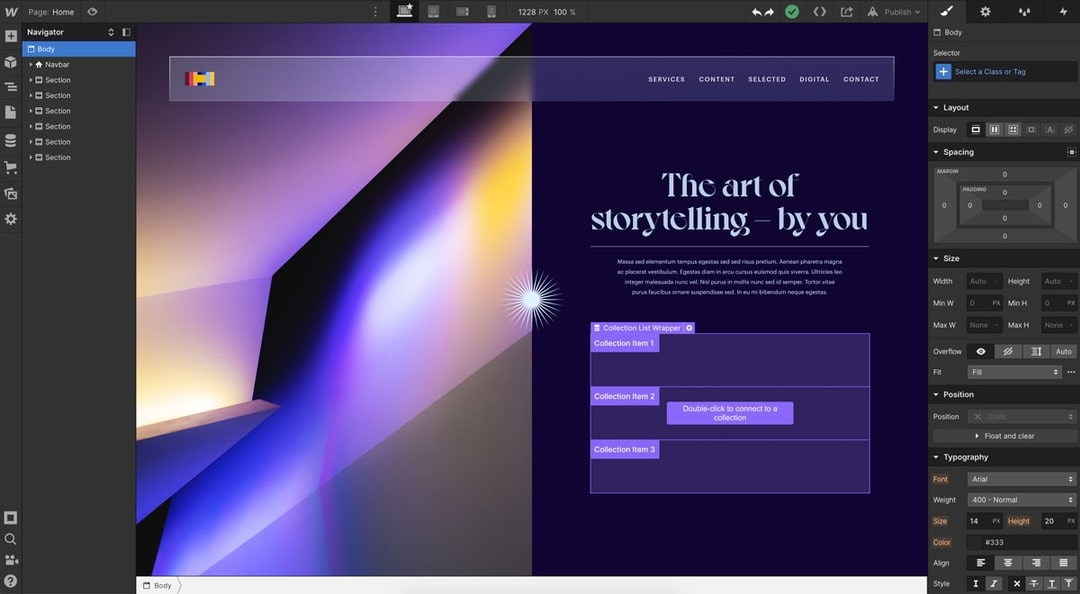Open the Weight dropdown set to 400
The height and width of the screenshot is (594, 1080).
pyautogui.click(x=1022, y=499)
